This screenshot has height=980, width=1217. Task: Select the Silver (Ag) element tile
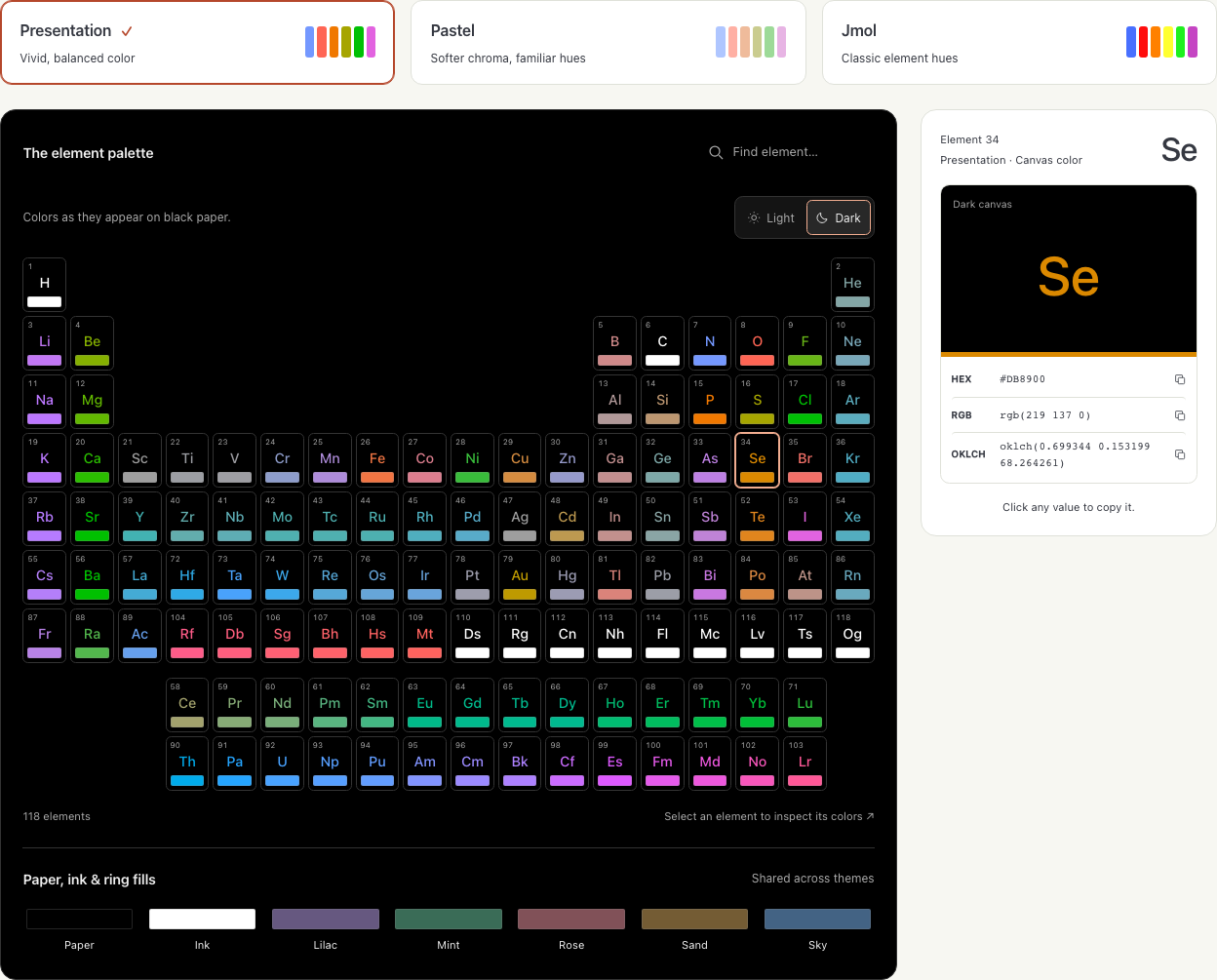click(x=520, y=519)
